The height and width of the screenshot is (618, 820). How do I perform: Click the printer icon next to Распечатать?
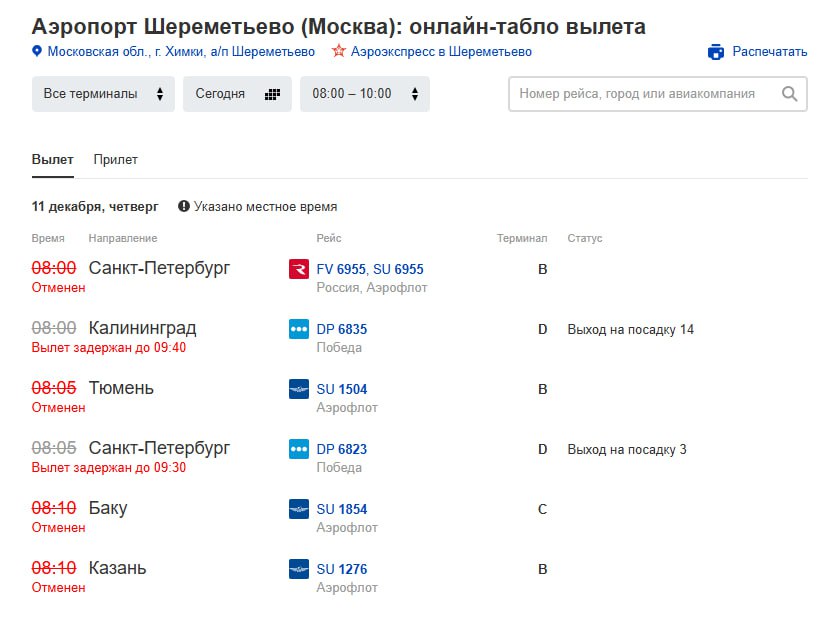[715, 52]
